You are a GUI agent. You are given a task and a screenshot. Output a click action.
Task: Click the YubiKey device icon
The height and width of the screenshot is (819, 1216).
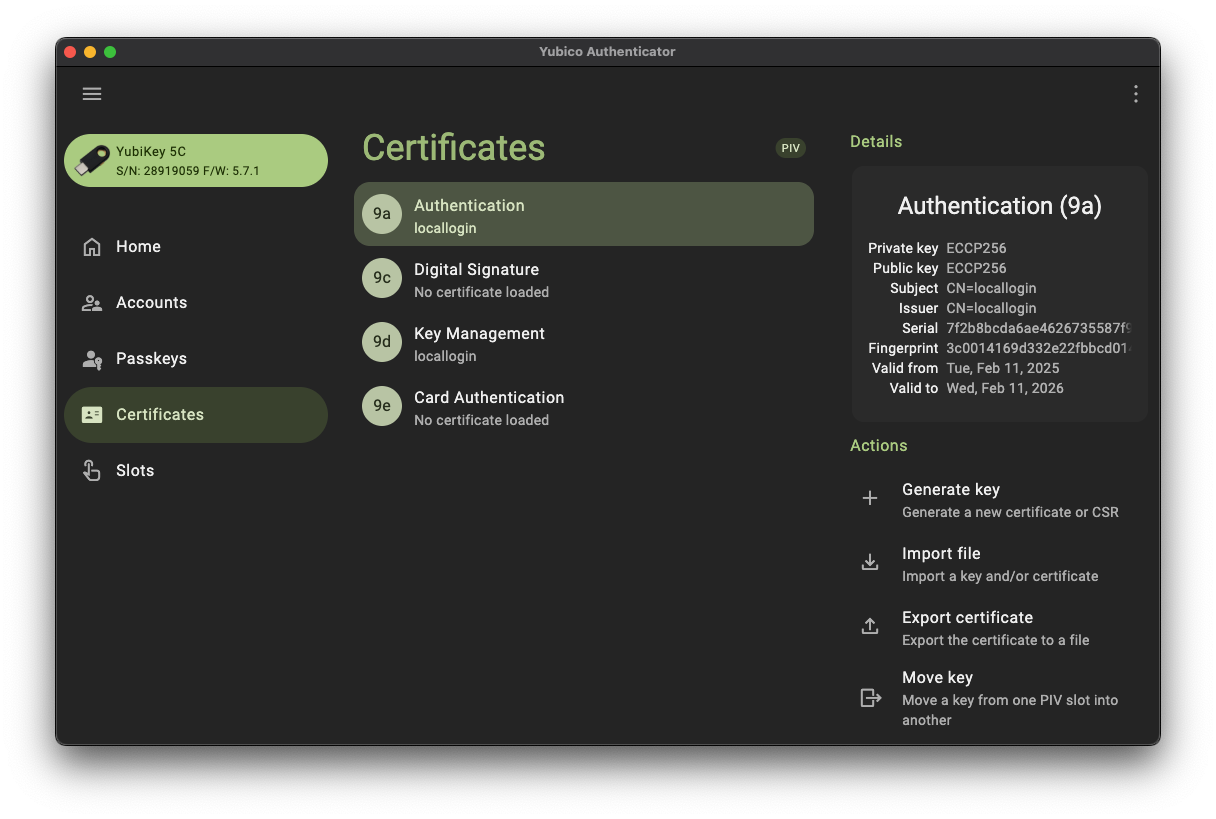coord(93,161)
